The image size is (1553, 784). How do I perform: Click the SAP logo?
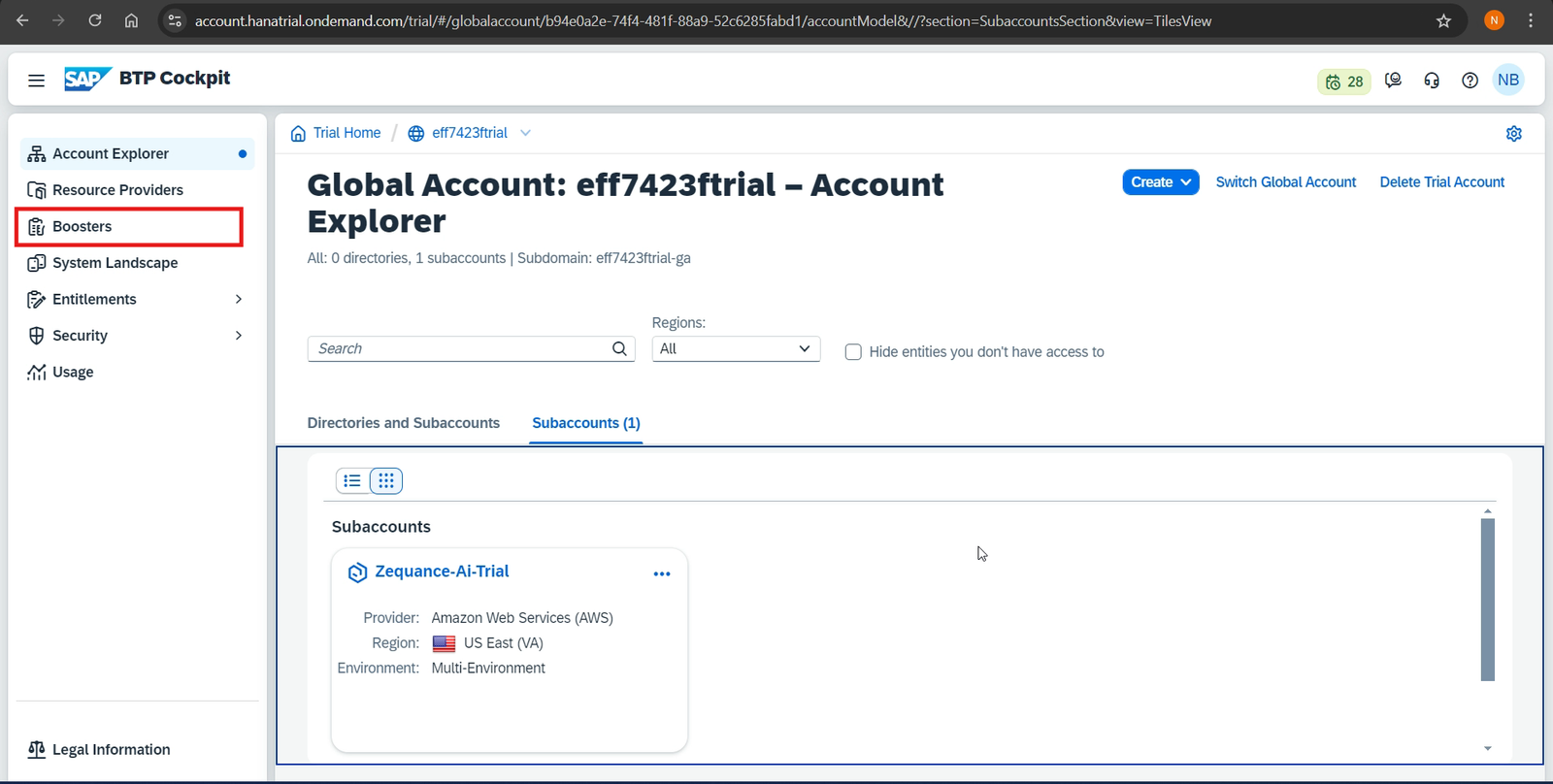tap(87, 79)
